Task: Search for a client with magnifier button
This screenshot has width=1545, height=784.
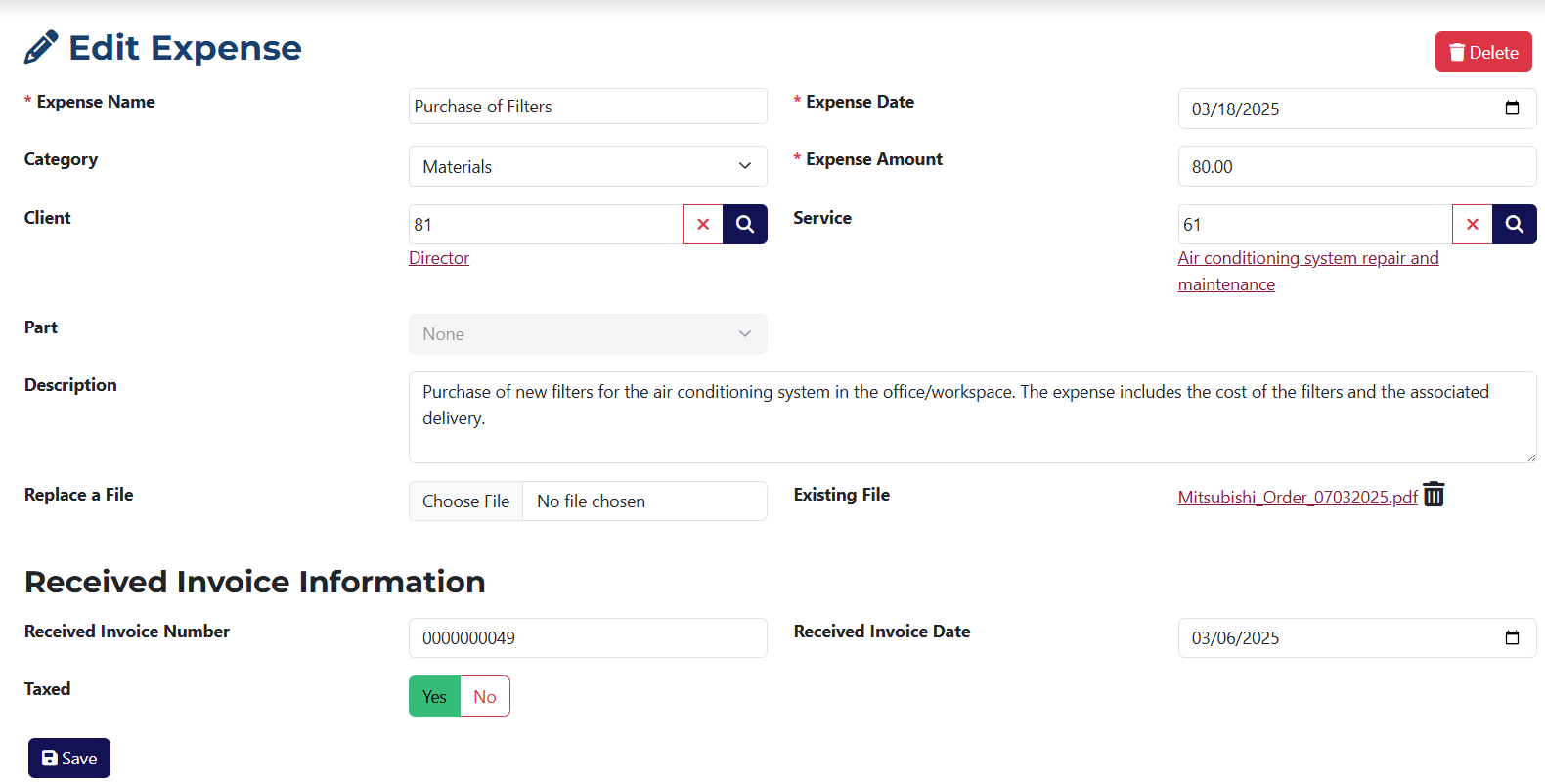Action: click(x=745, y=225)
